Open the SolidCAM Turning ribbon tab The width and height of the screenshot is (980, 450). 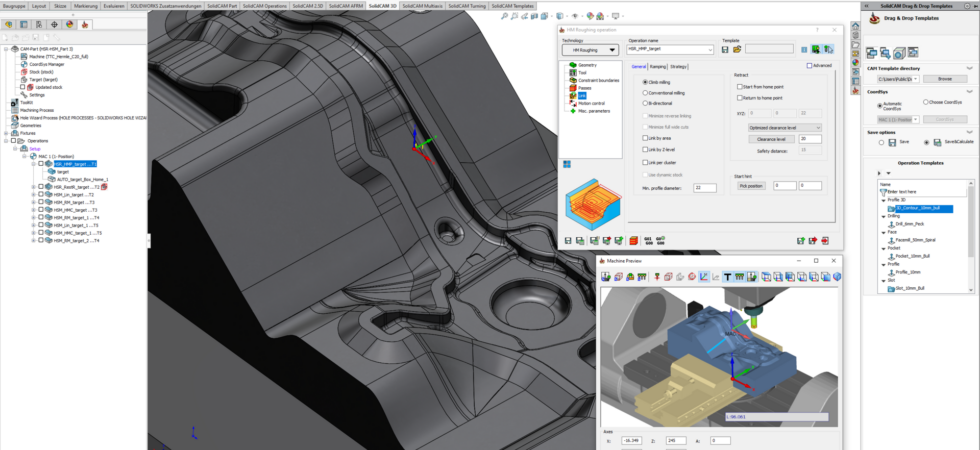coord(468,6)
